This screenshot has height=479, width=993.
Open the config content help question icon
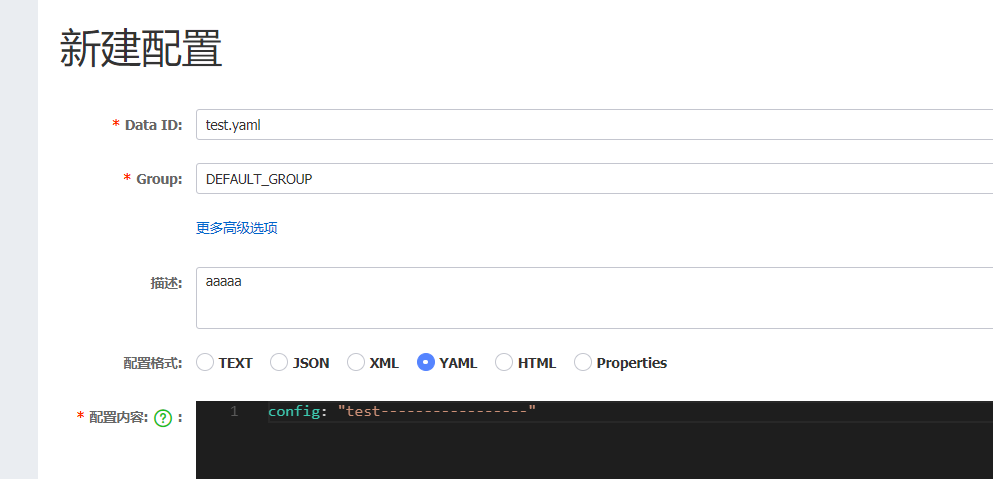[x=163, y=418]
